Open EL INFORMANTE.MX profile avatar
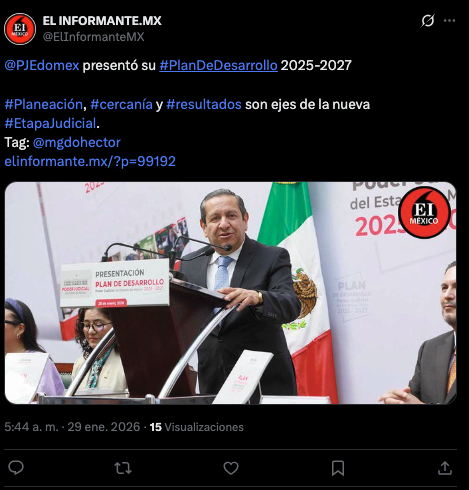Viewport: 469px width, 490px height. (x=20, y=29)
